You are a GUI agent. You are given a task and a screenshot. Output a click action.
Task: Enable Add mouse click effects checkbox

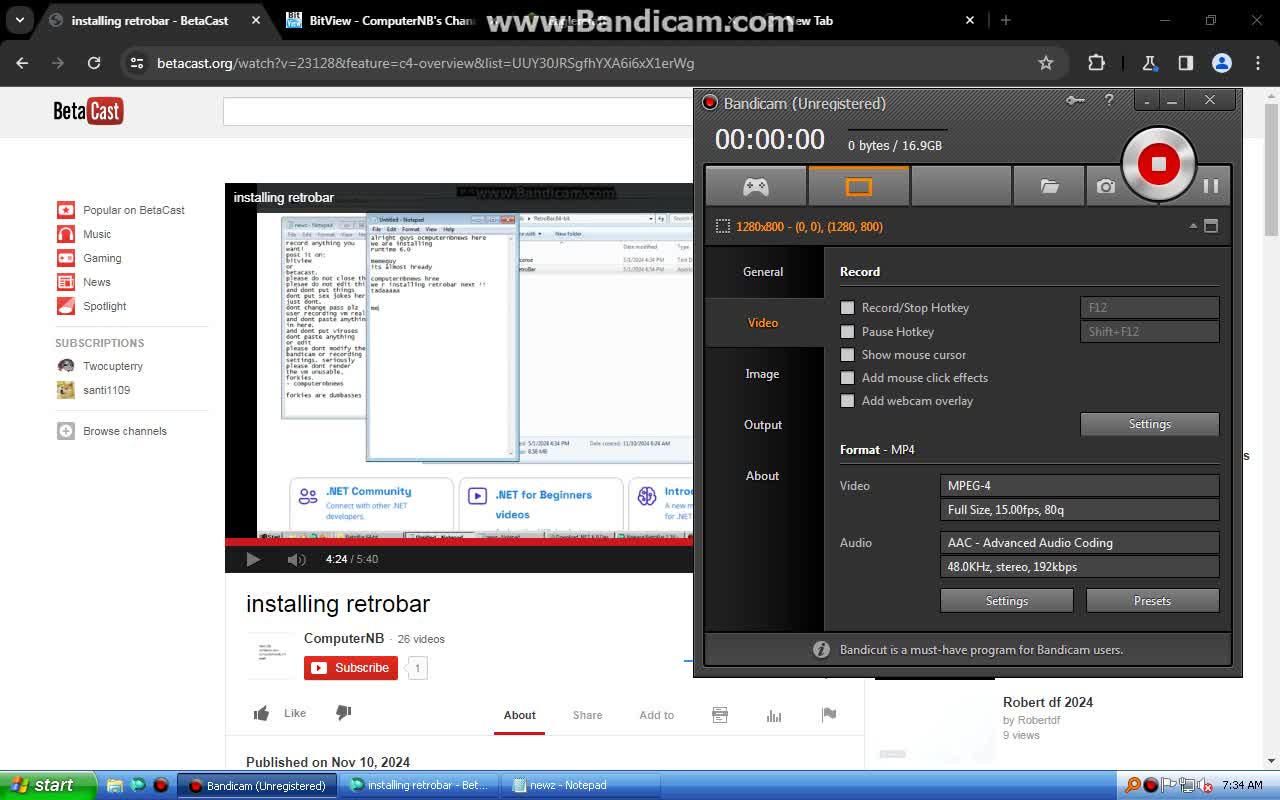(x=848, y=378)
